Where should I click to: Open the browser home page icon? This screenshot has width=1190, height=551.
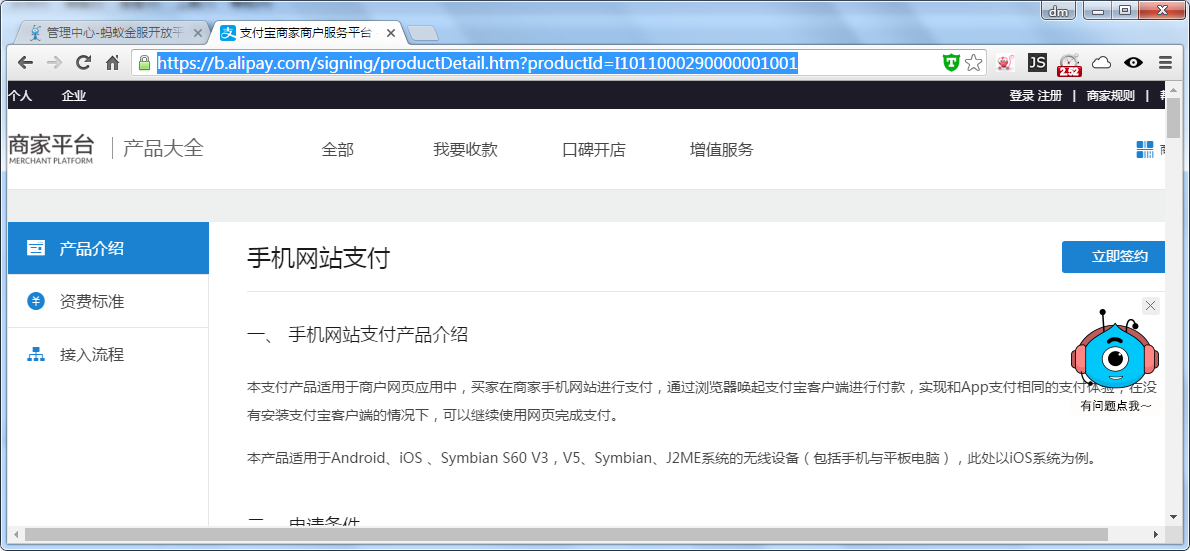tap(112, 63)
